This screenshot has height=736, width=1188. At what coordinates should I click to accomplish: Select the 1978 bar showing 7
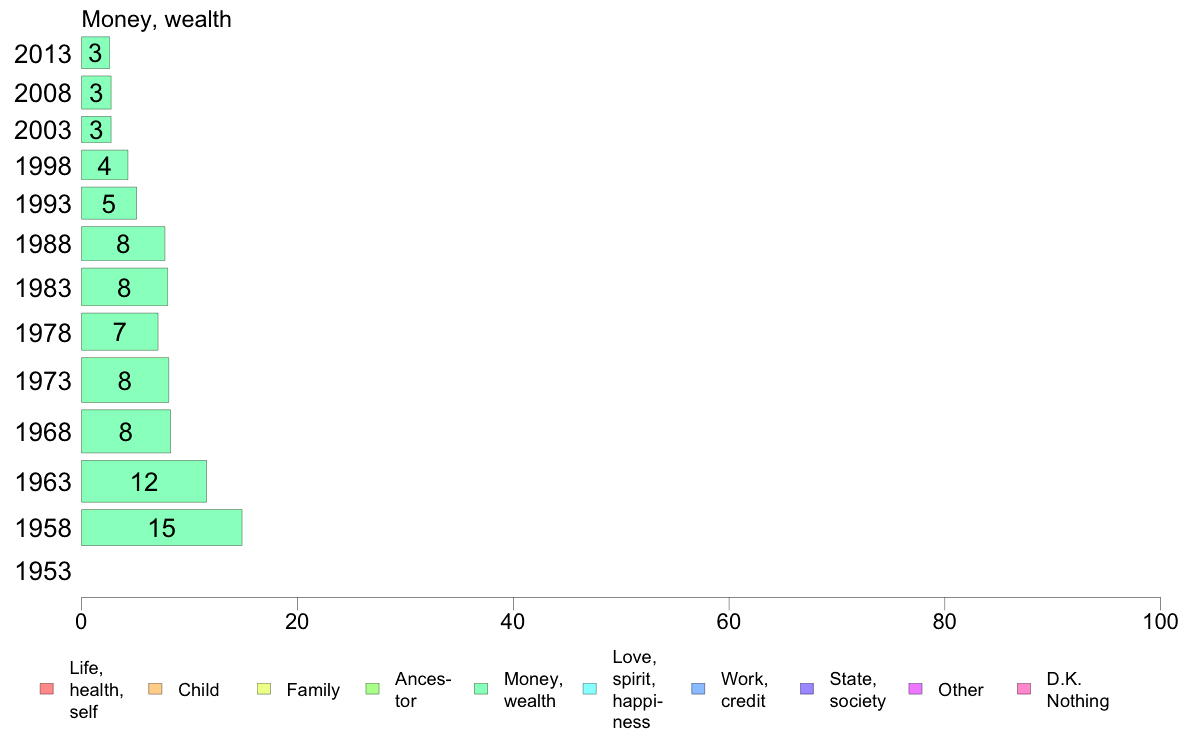pyautogui.click(x=120, y=332)
